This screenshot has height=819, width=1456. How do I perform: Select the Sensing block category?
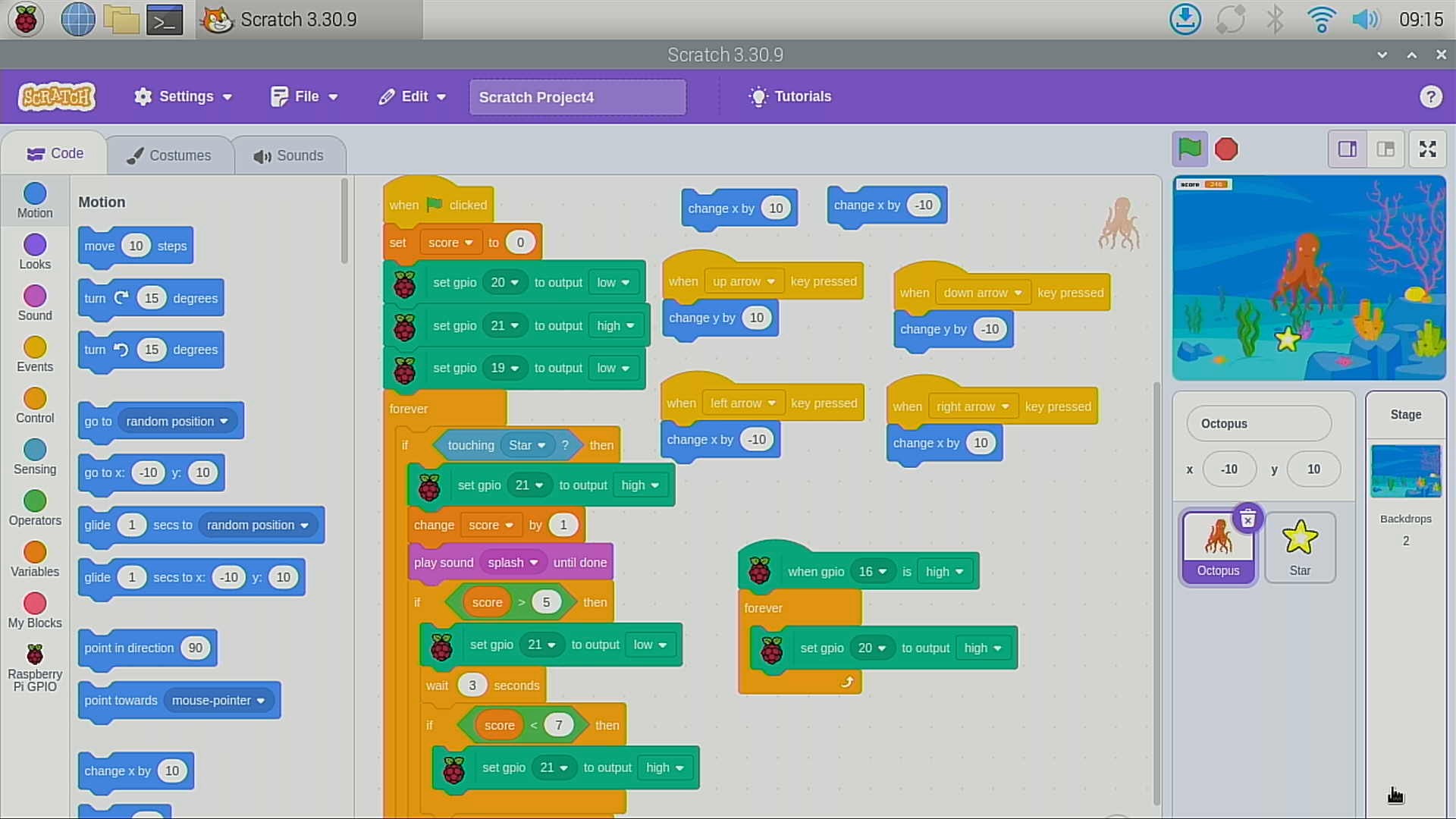click(x=35, y=457)
